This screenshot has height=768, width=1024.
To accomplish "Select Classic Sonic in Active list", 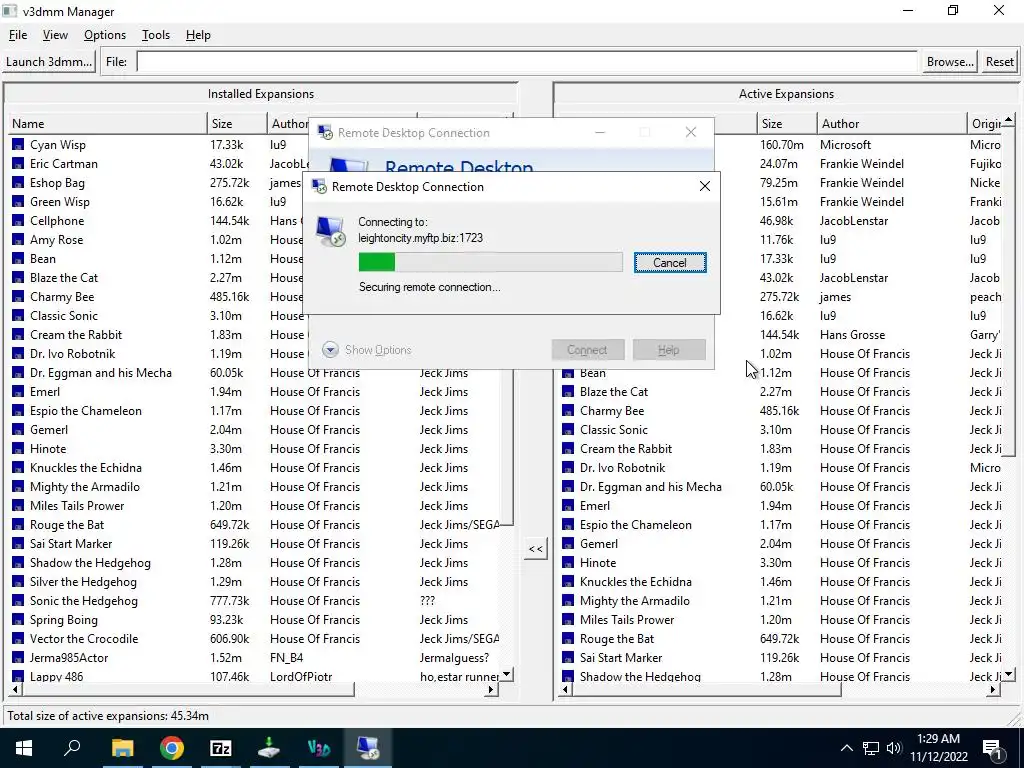I will pos(614,430).
